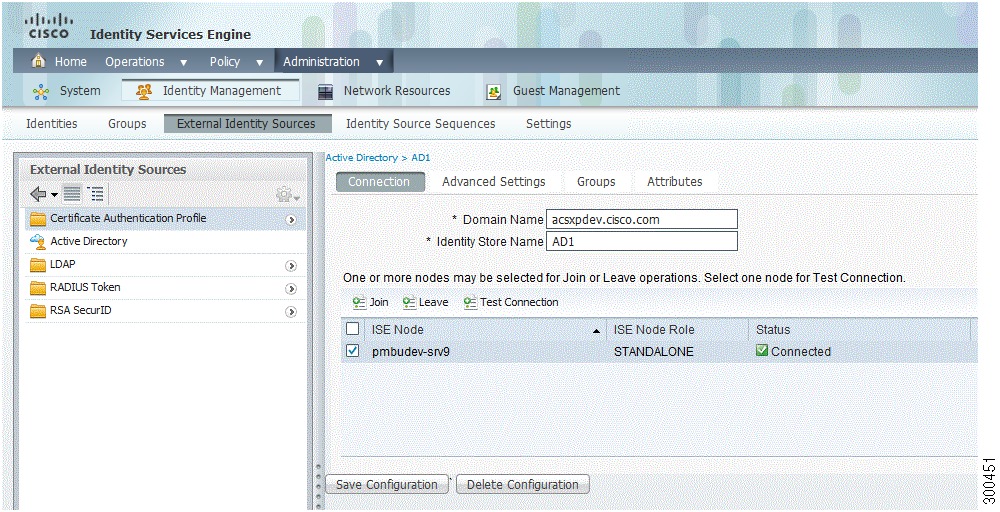Image resolution: width=1000 pixels, height=512 pixels.
Task: Open the Groups submenu tab
Action: (x=127, y=124)
